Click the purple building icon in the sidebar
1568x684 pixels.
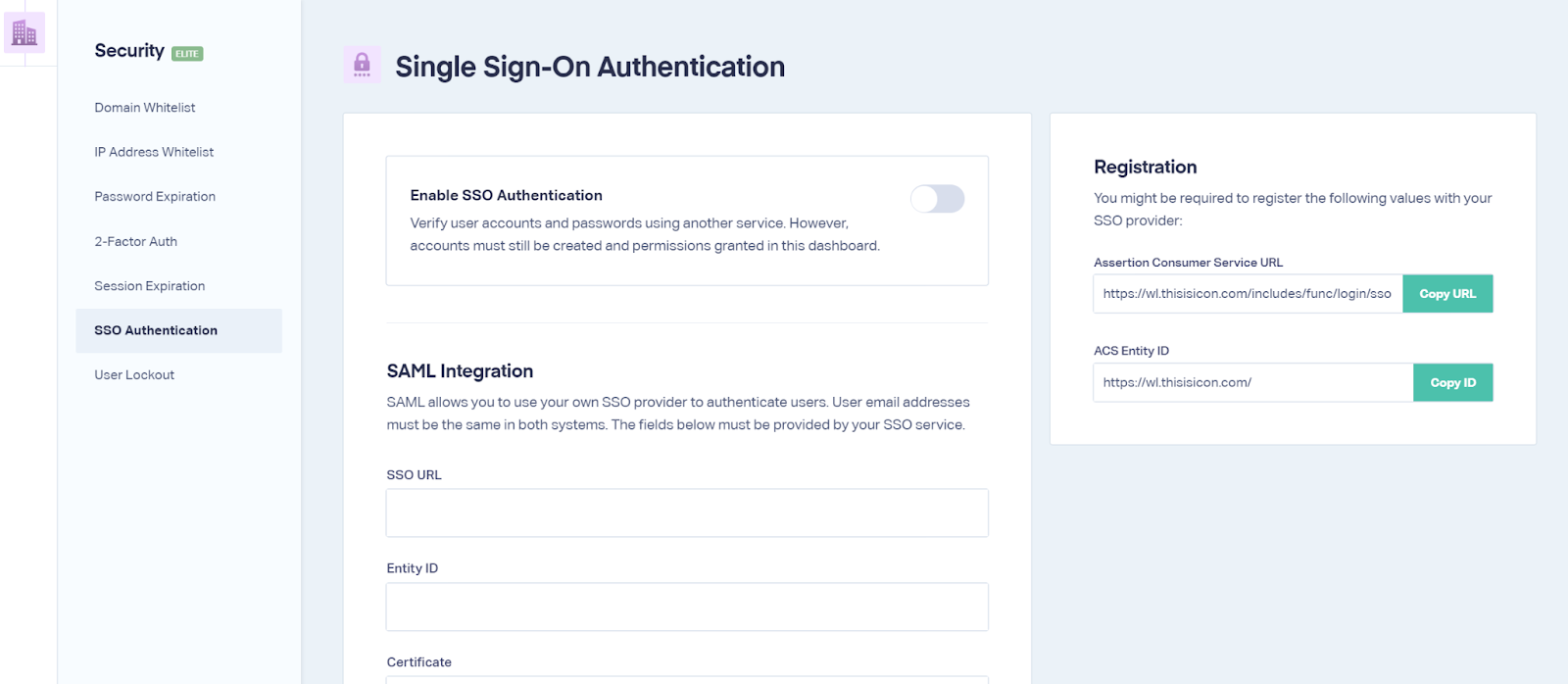tap(24, 33)
